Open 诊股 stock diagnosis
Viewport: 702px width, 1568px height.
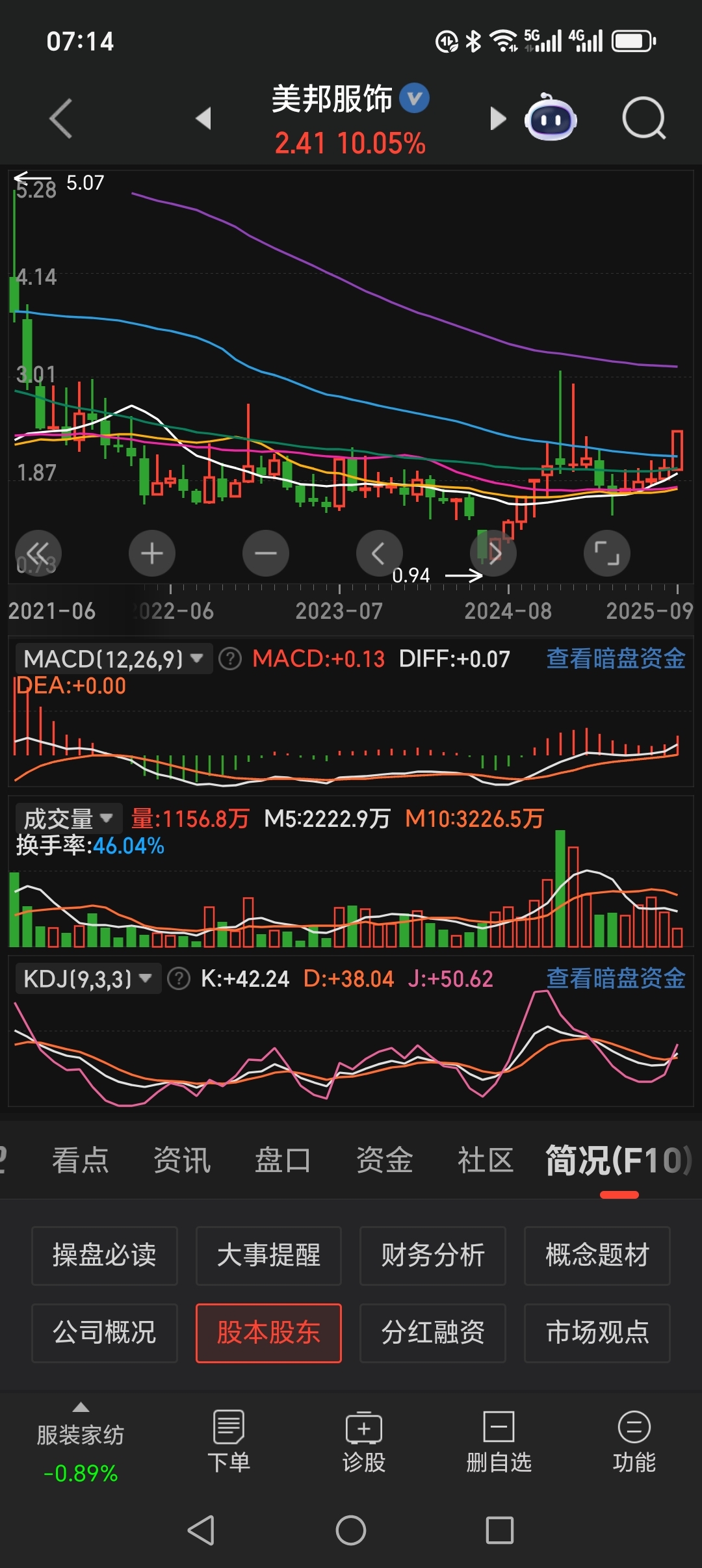point(364,1441)
